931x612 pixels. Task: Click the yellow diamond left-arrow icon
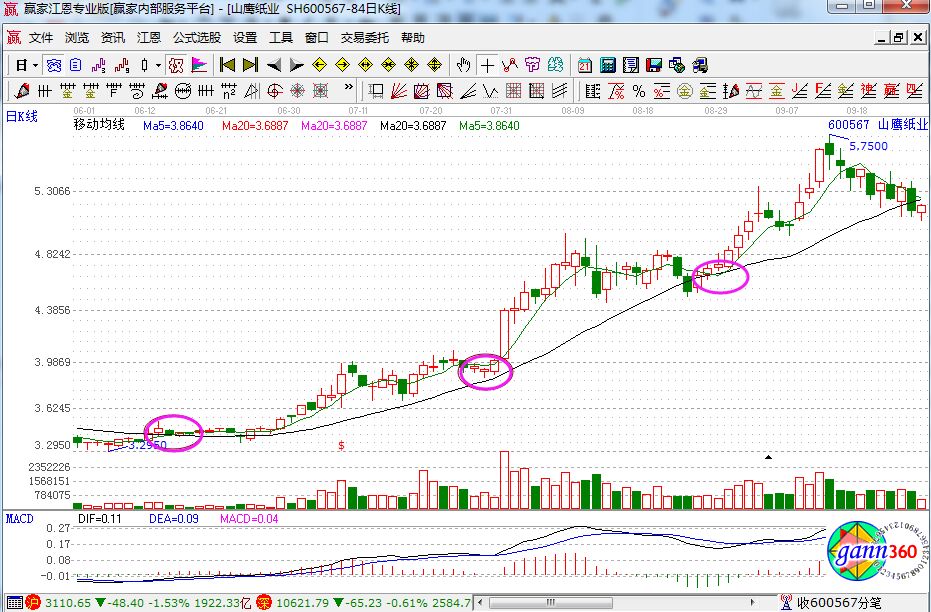pos(320,65)
